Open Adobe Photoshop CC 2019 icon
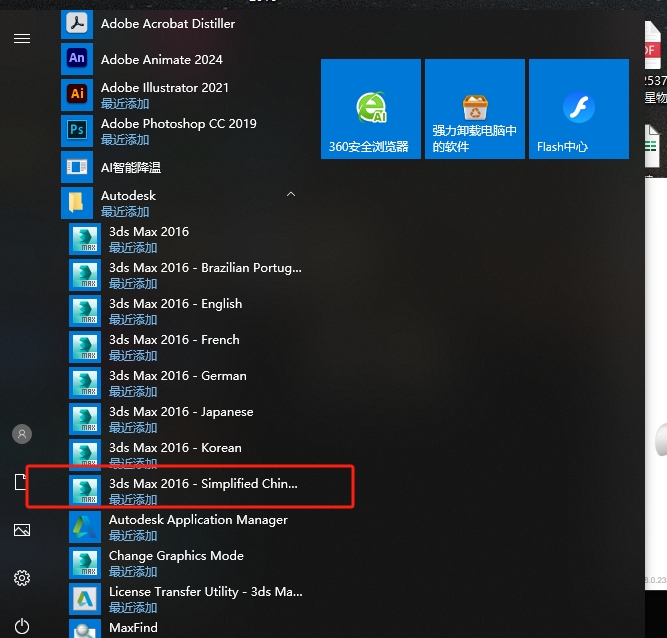The height and width of the screenshot is (638, 667). [x=77, y=130]
